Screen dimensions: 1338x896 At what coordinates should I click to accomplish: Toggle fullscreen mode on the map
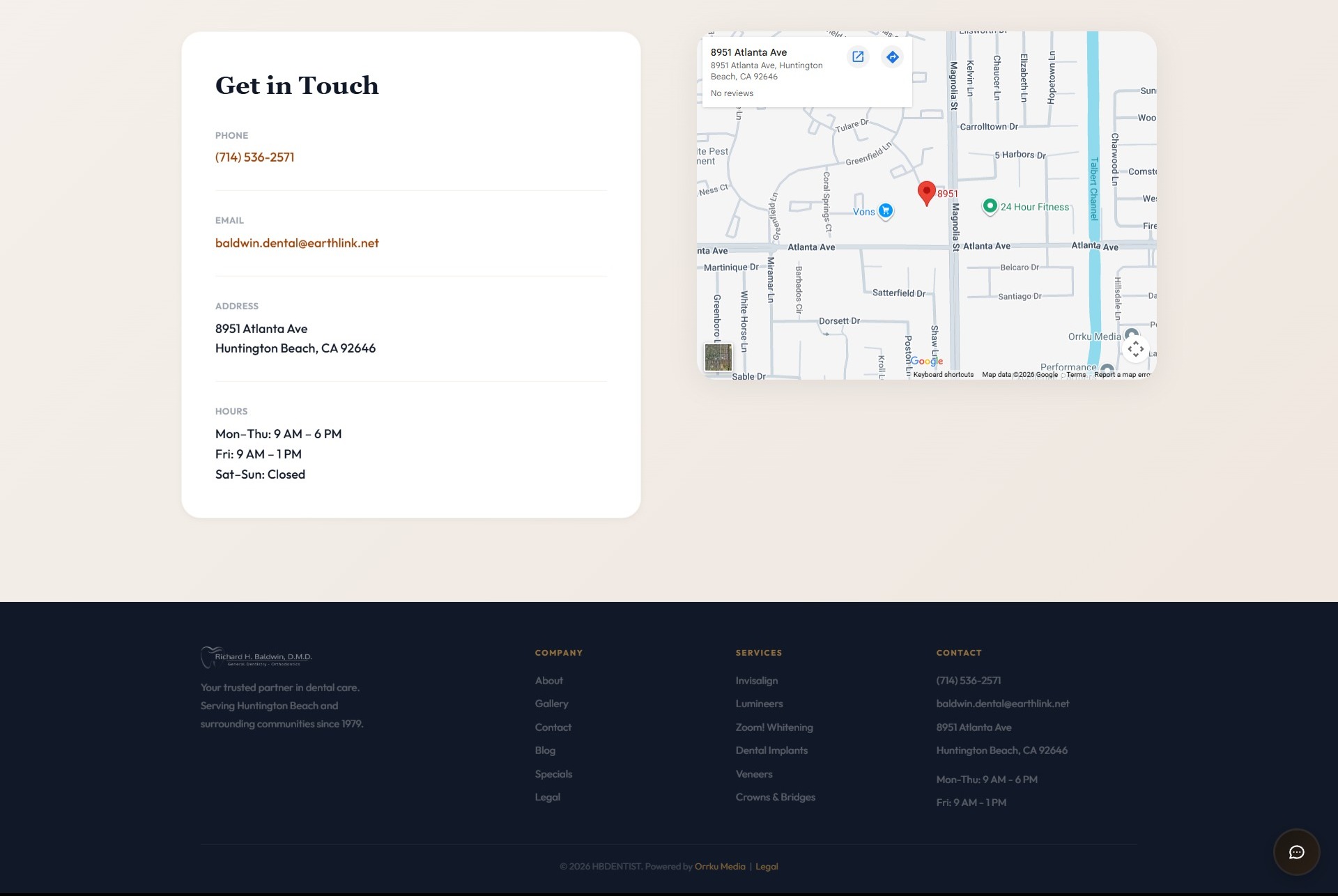tap(1136, 349)
